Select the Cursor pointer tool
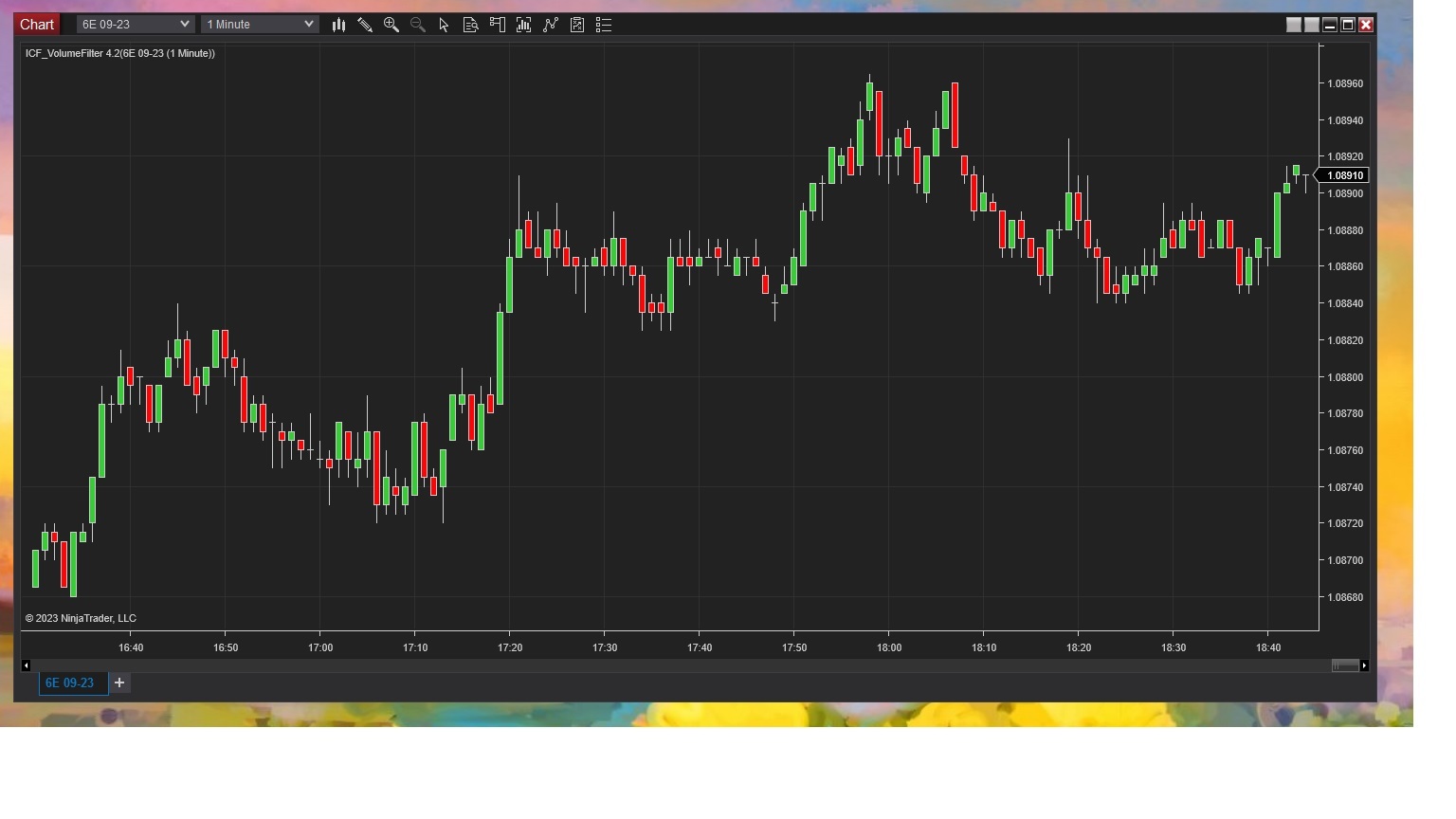The width and height of the screenshot is (1456, 819). 444,25
